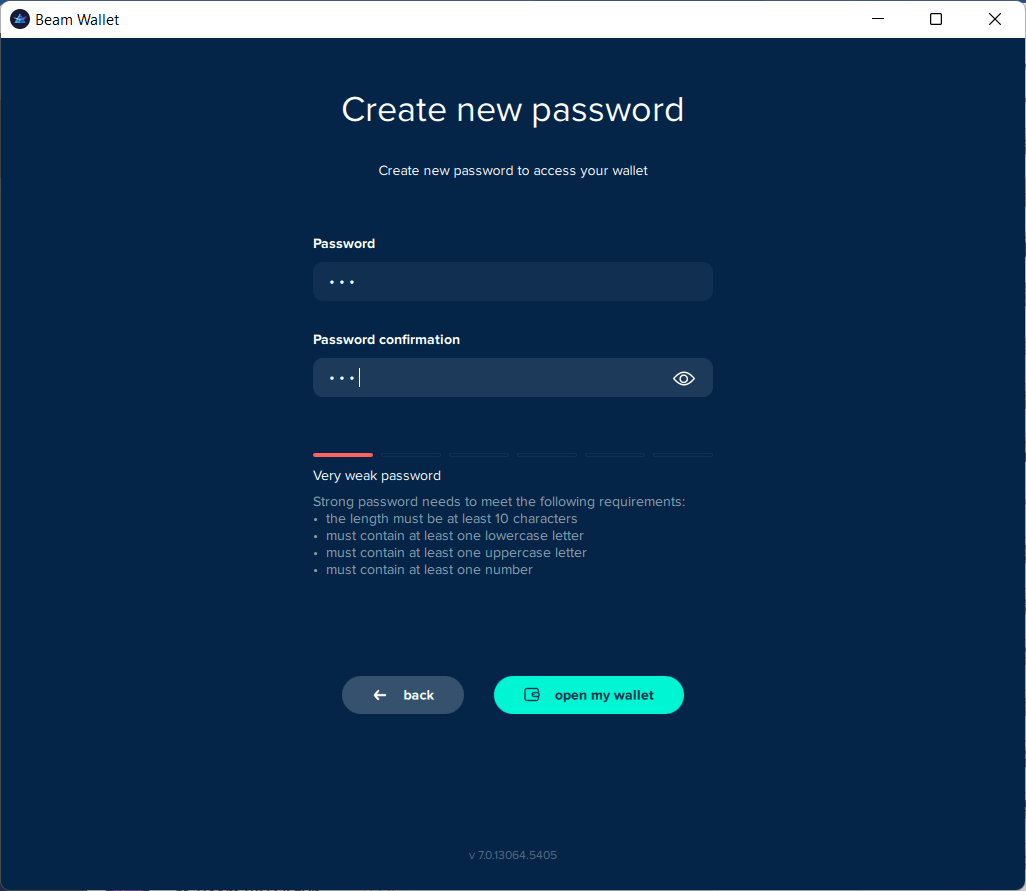Click the "back" button label
Image resolution: width=1026 pixels, height=891 pixels.
coord(418,695)
